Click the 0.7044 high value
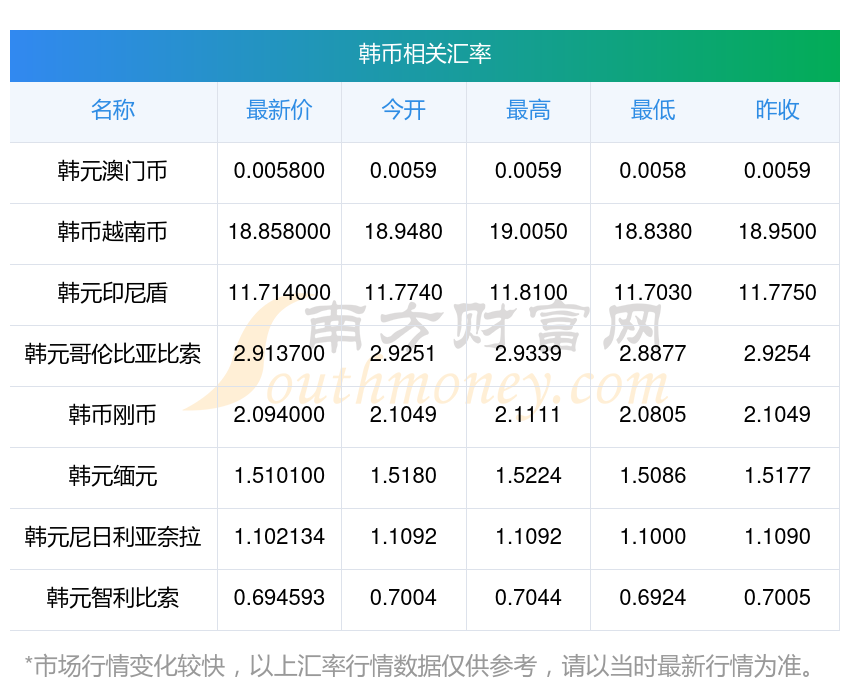This screenshot has width=850, height=698. (528, 598)
